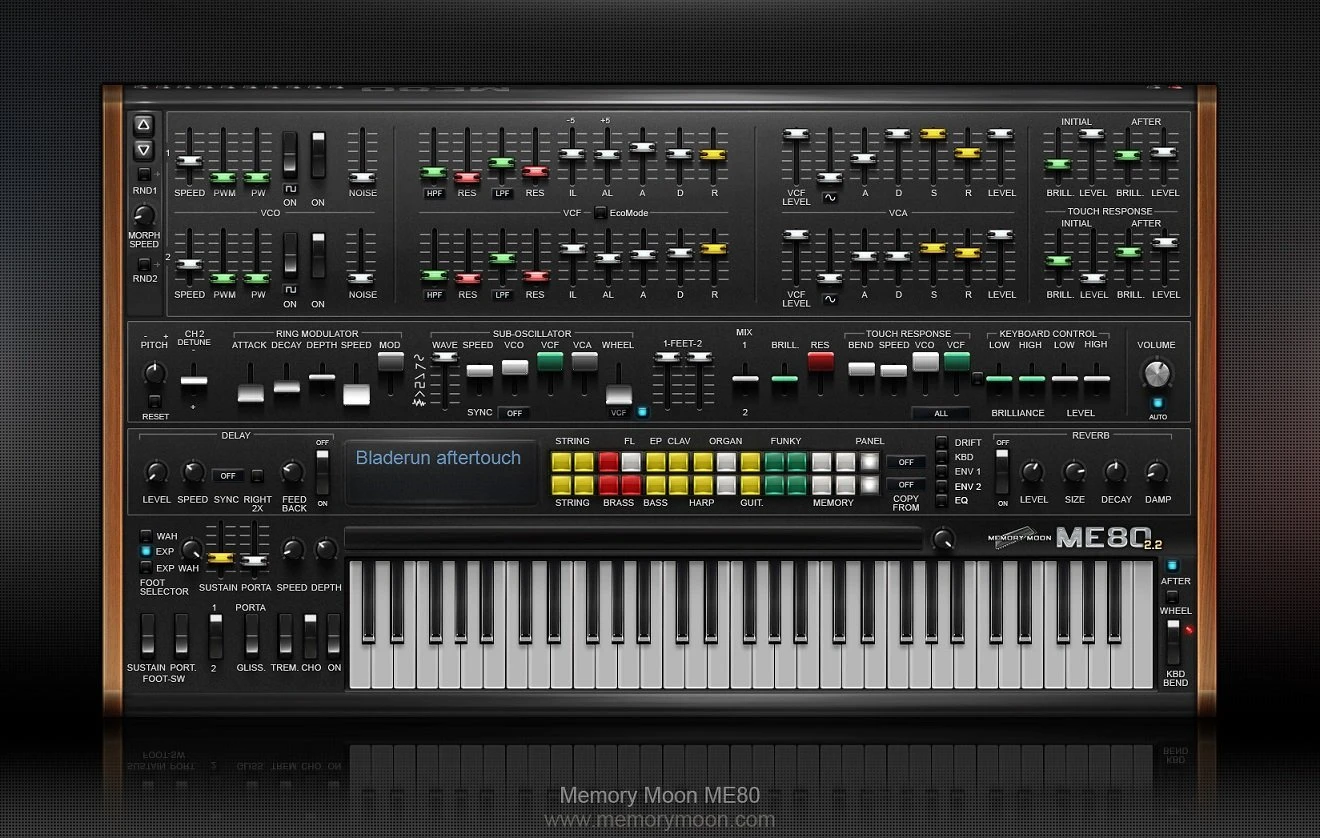1320x838 pixels.
Task: Toggle the TREM. switch
Action: coord(286,634)
